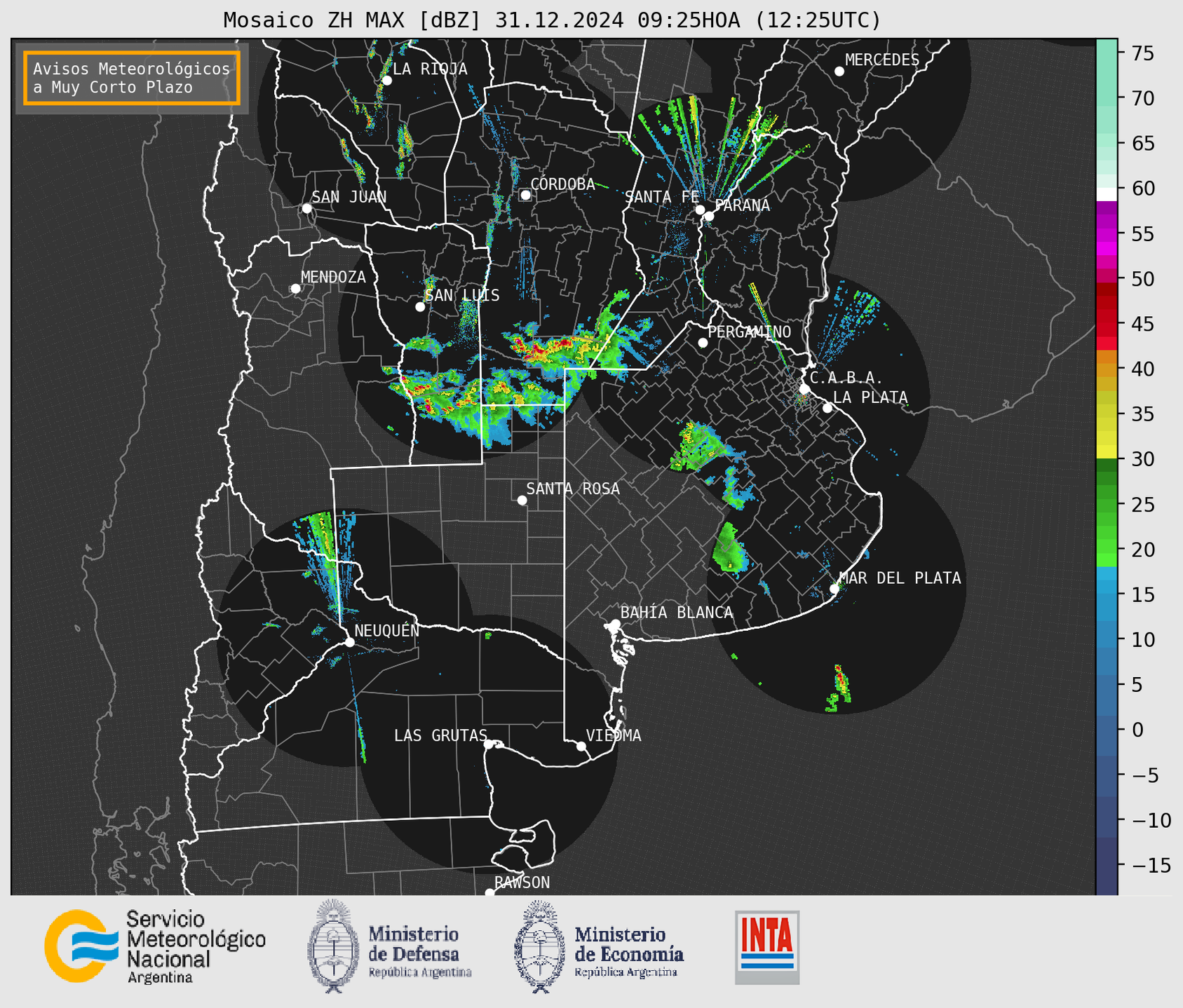
Task: Select the MENDOZA city marker
Action: pyautogui.click(x=295, y=289)
